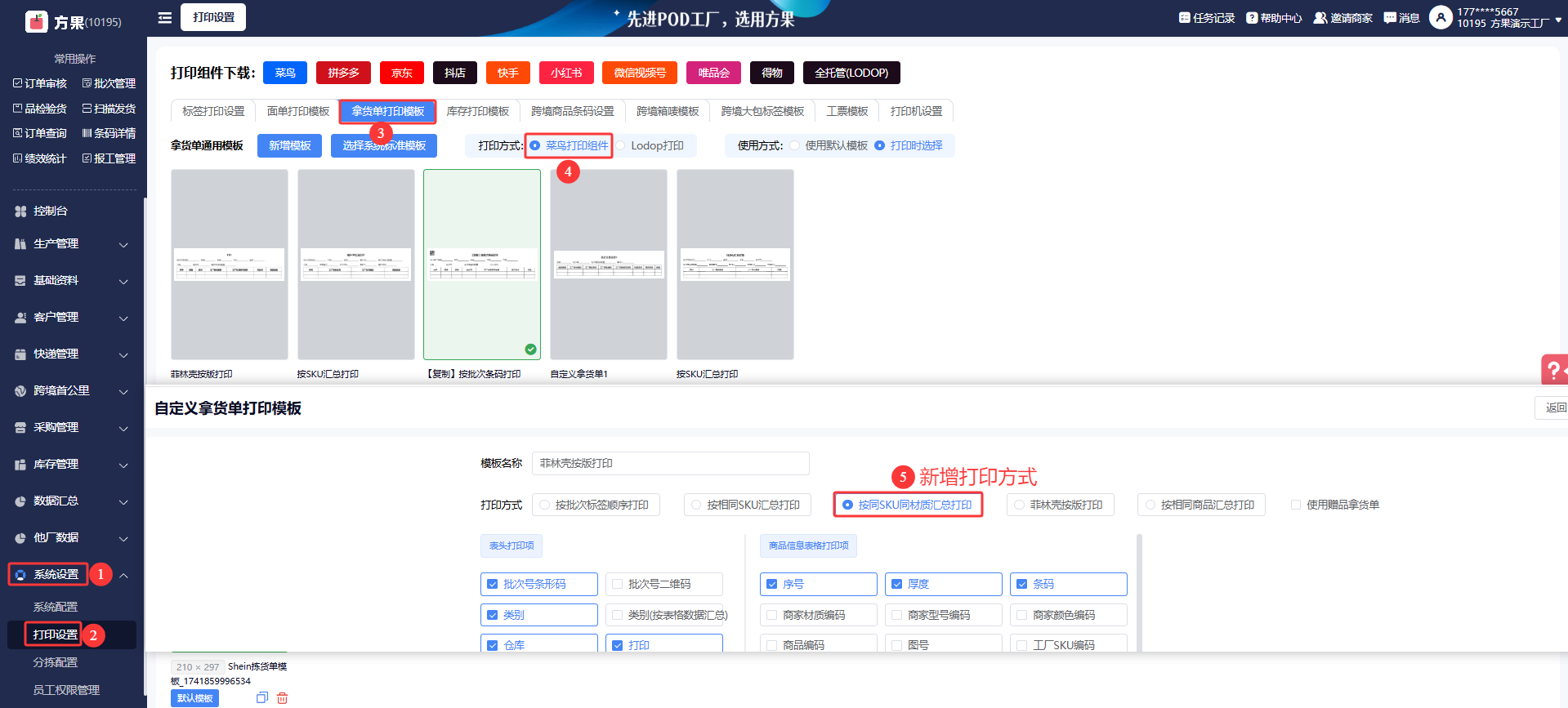The width and height of the screenshot is (1568, 708).
Task: Expand the 库存管理 sidebar section
Action: [72, 465]
